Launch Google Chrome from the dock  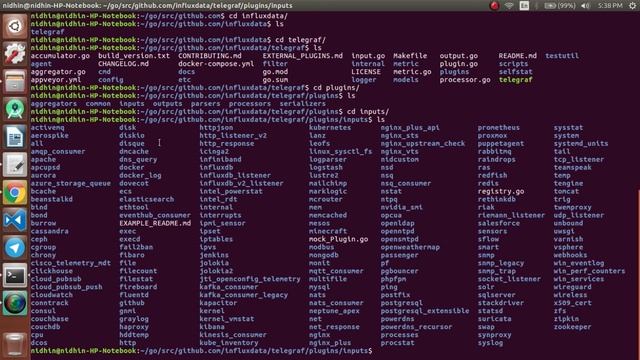click(x=15, y=192)
